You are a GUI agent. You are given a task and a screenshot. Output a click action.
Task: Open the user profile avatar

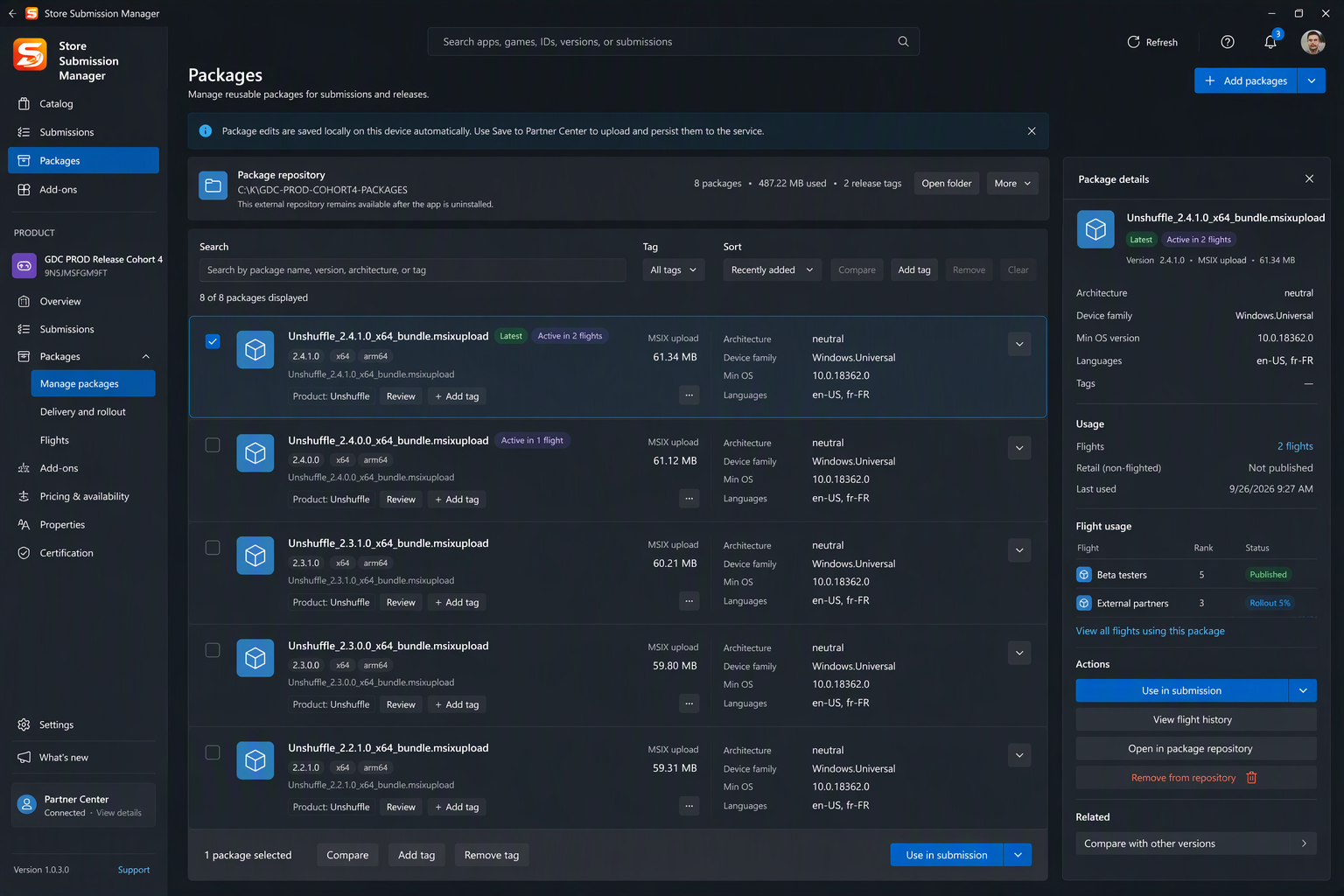[x=1312, y=42]
